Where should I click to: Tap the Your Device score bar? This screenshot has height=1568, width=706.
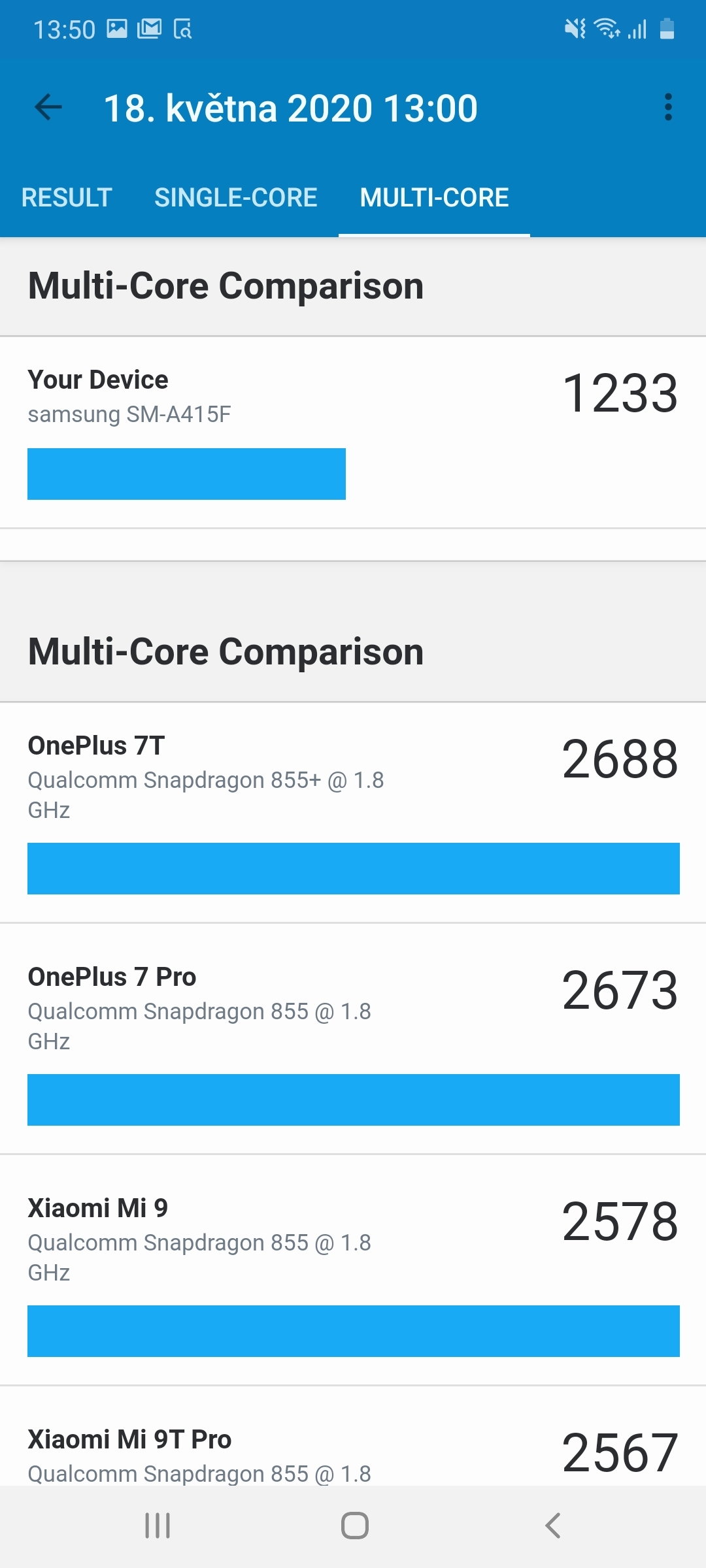tap(186, 474)
